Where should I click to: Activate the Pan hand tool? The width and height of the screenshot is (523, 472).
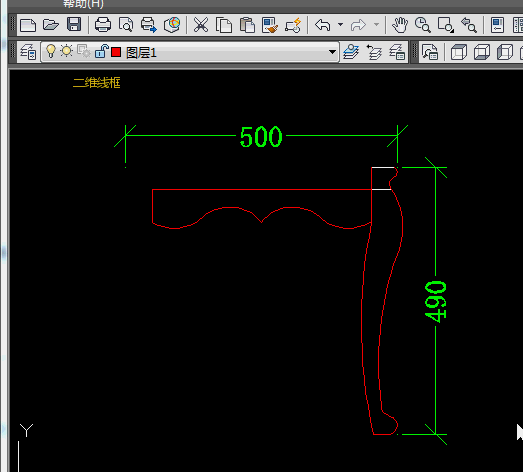400,25
